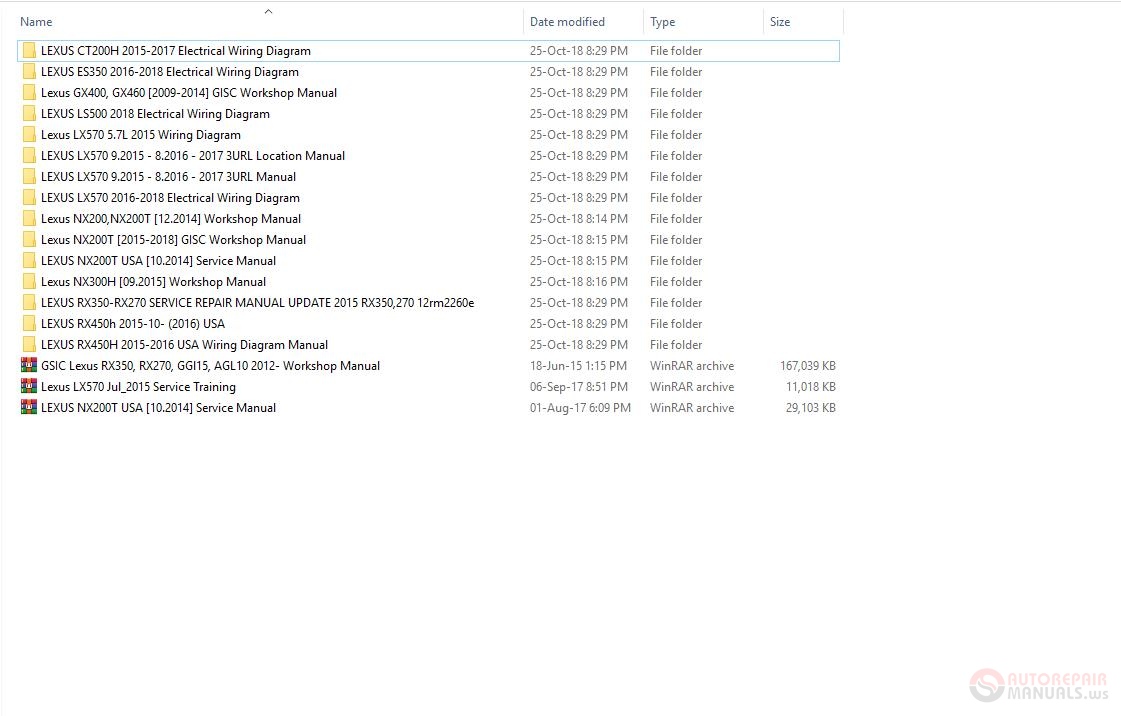Image resolution: width=1121 pixels, height=716 pixels.
Task: Click date 01-Aug-17 6:09 PM
Action: tap(581, 407)
